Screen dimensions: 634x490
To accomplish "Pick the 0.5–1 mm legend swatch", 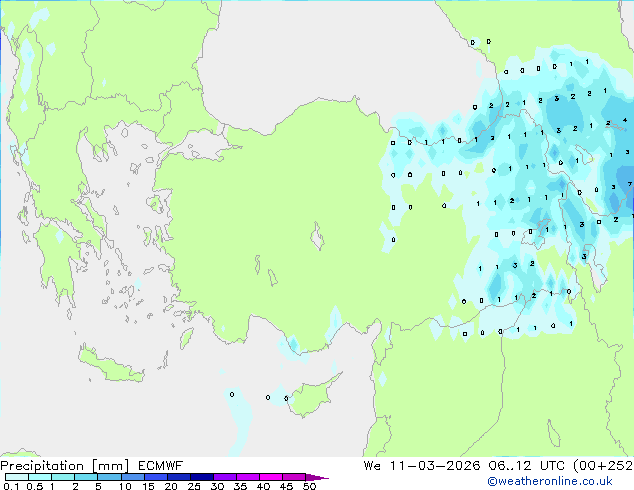I will pos(40,477).
